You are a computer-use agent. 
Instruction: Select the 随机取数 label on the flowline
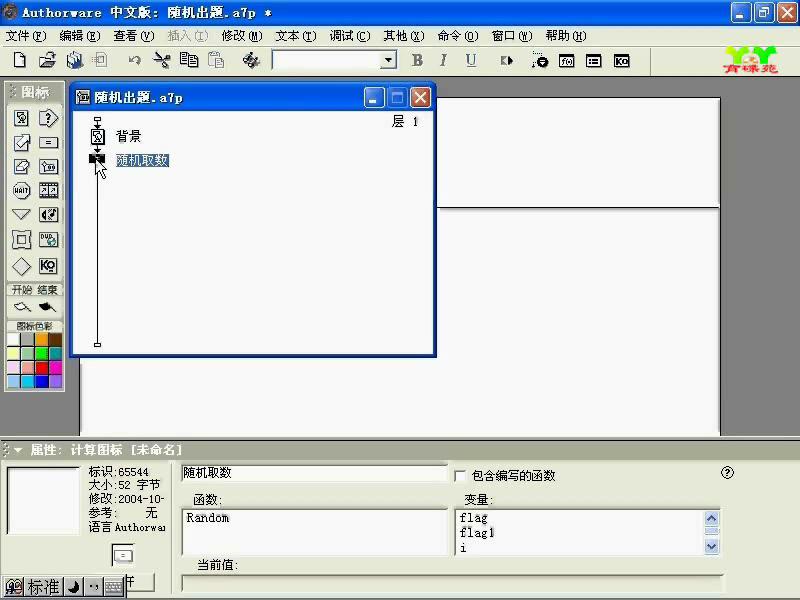(x=142, y=160)
